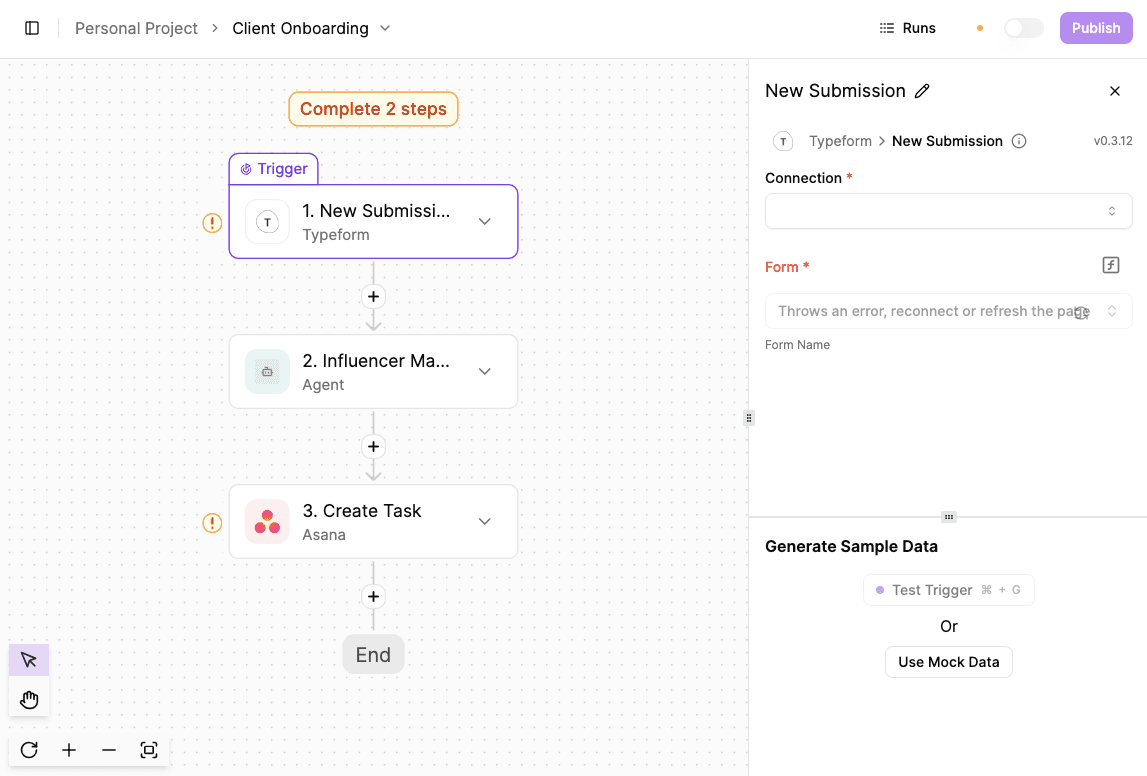Zoom in on the canvas
1147x776 pixels.
(x=68, y=750)
